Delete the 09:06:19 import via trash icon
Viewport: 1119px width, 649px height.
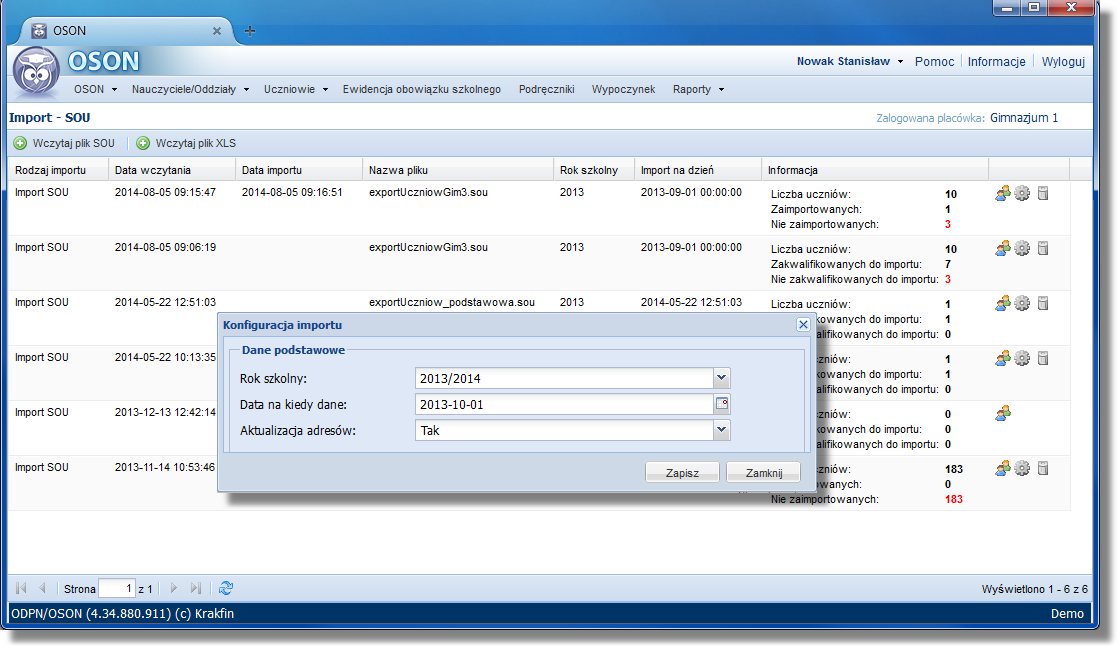(x=1043, y=248)
